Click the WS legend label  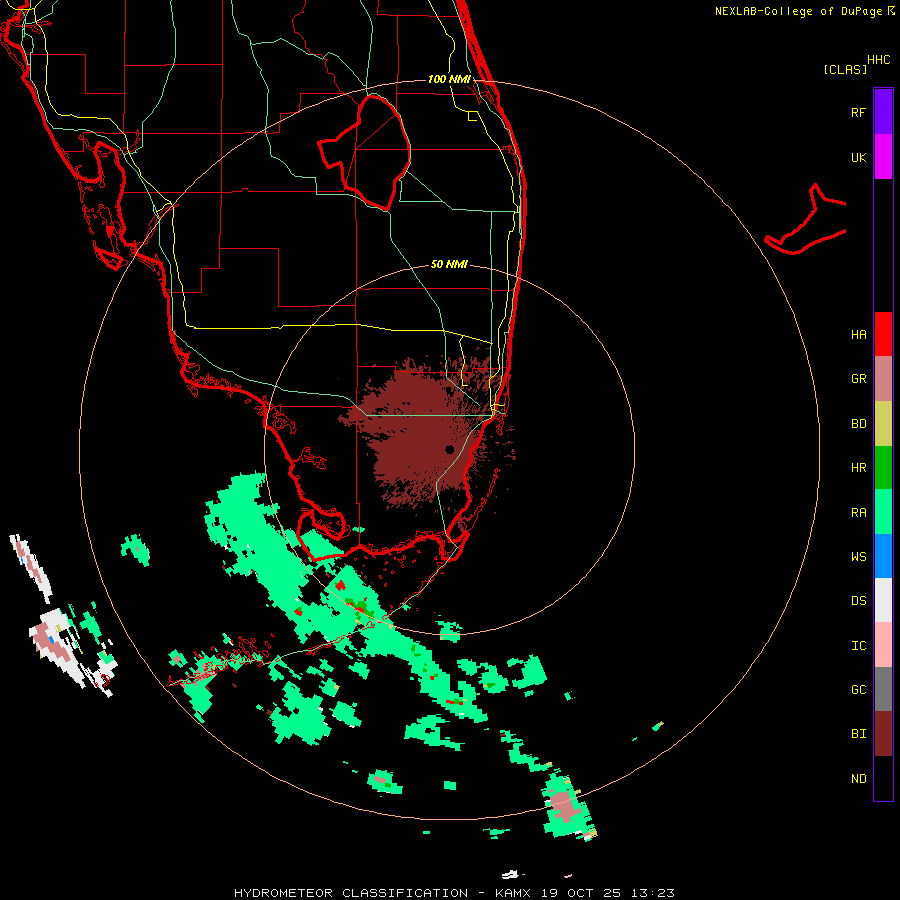click(858, 557)
